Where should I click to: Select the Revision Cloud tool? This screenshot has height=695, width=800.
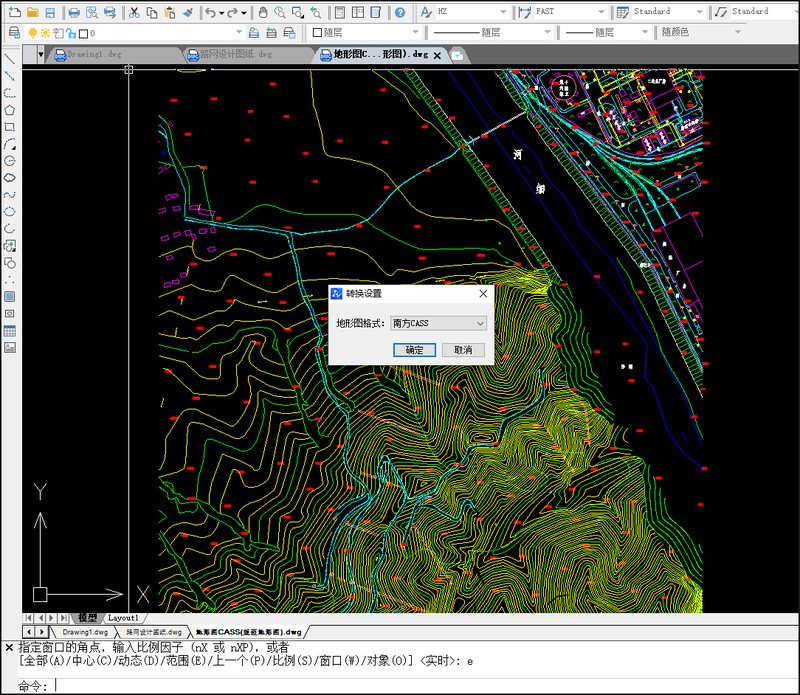pos(9,178)
